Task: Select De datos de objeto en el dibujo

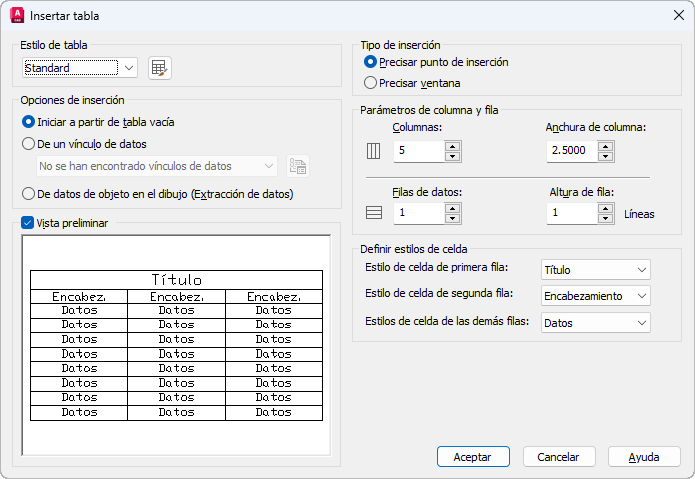Action: [x=29, y=194]
